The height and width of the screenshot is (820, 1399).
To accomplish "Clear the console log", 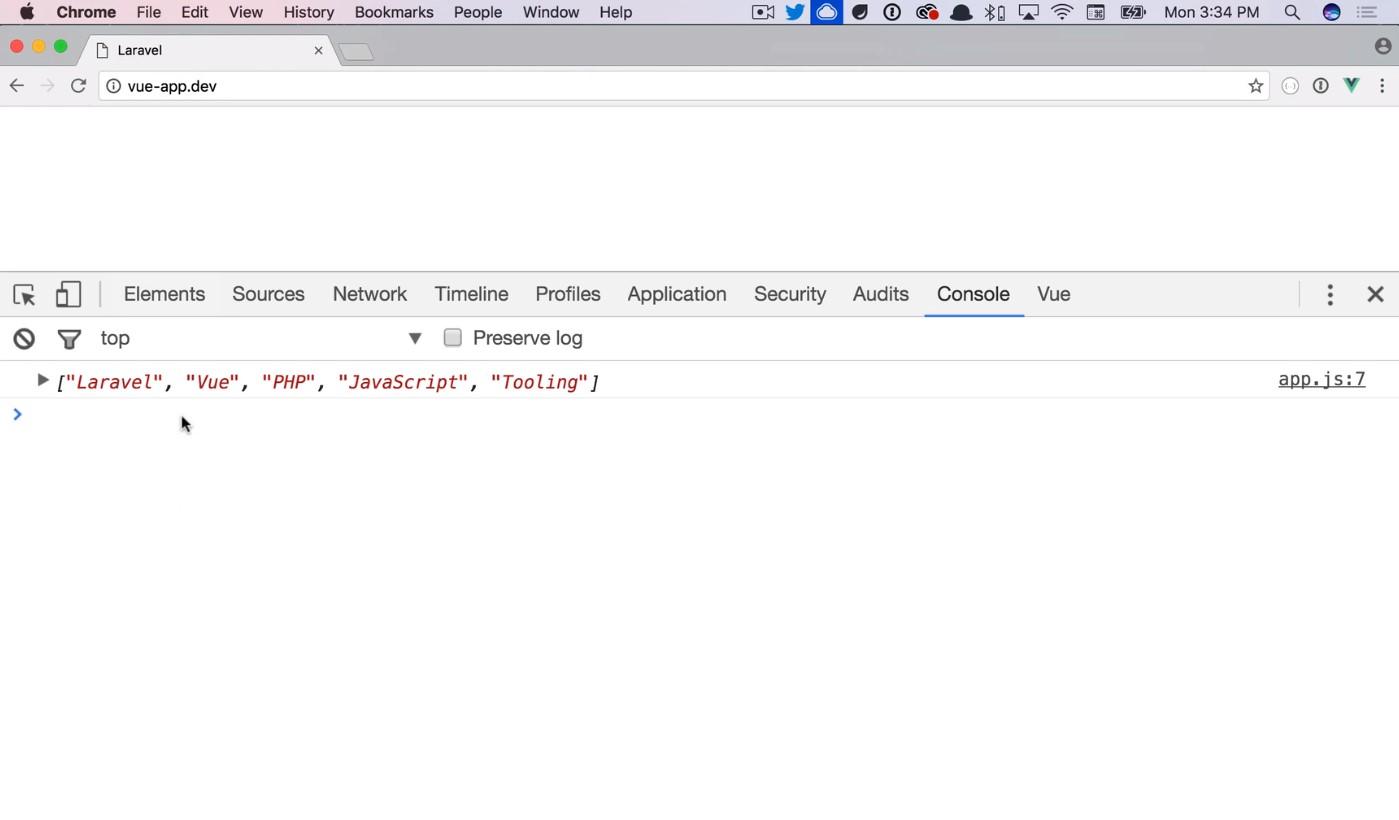I will click(x=24, y=339).
